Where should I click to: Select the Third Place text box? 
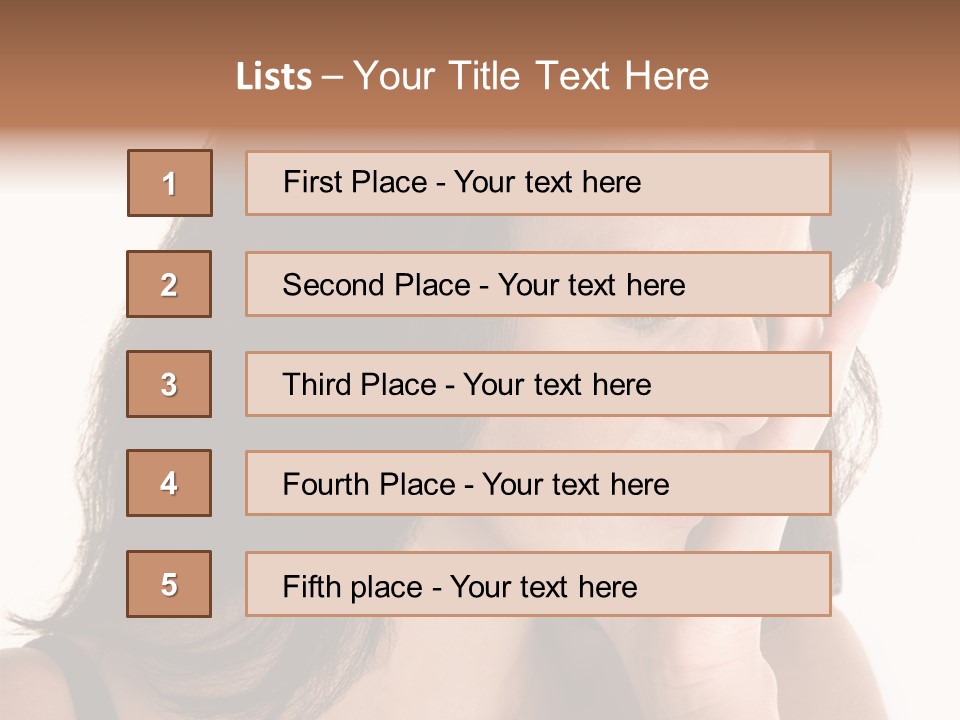coord(538,384)
